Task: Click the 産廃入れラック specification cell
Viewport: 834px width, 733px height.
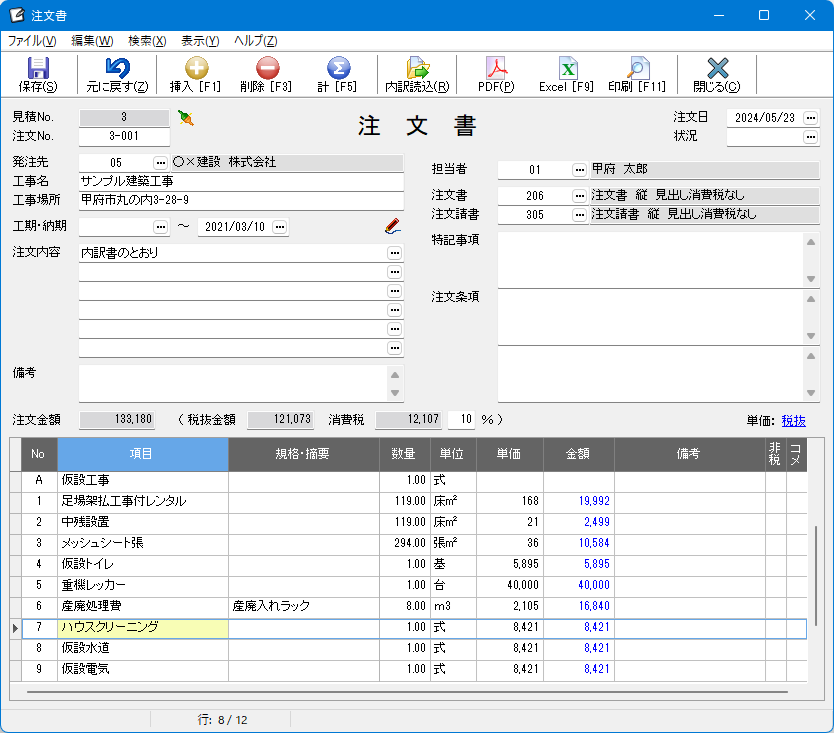Action: [x=304, y=606]
